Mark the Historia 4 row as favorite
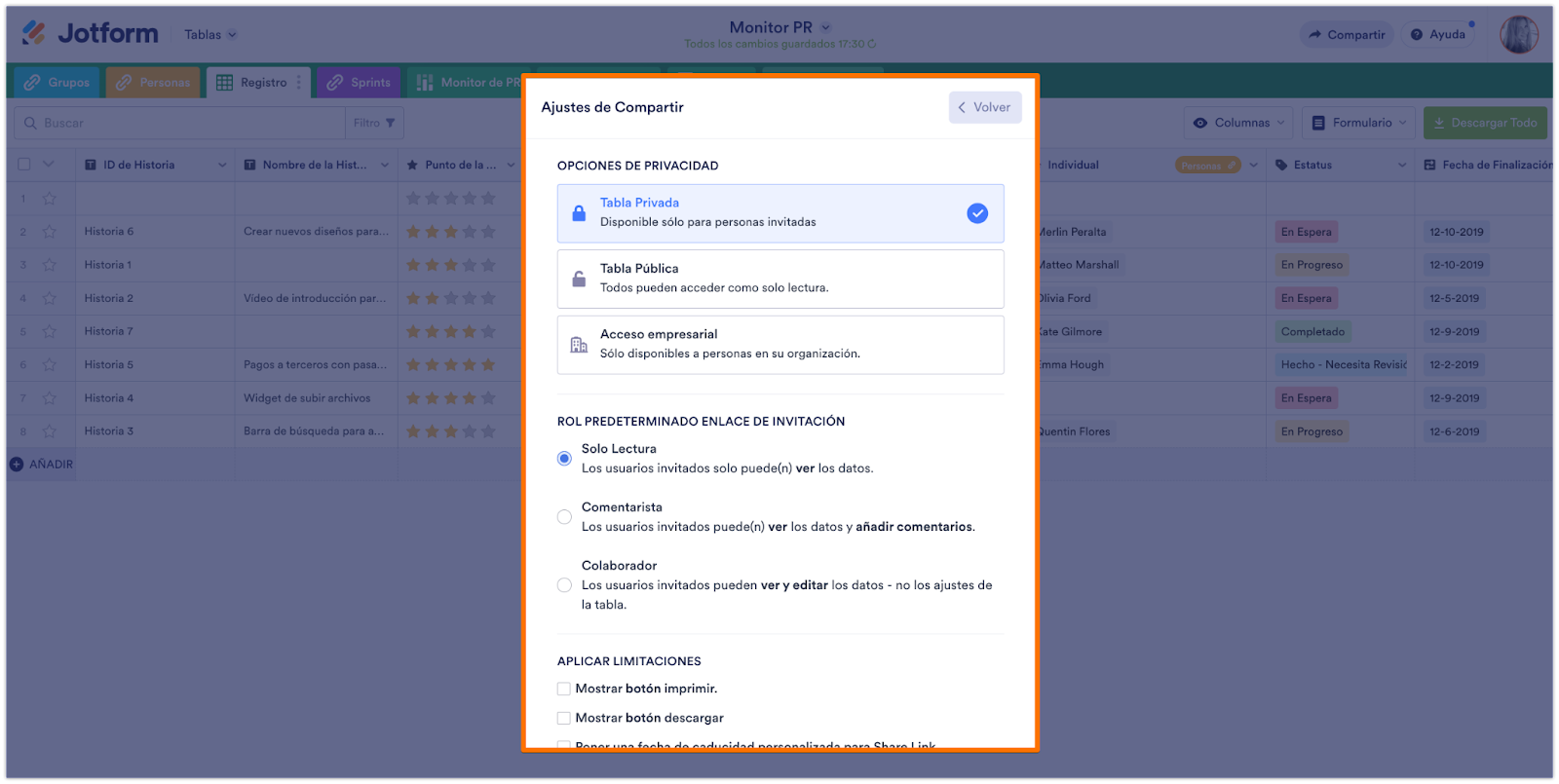Viewport: 1559px width, 784px height. coord(50,397)
